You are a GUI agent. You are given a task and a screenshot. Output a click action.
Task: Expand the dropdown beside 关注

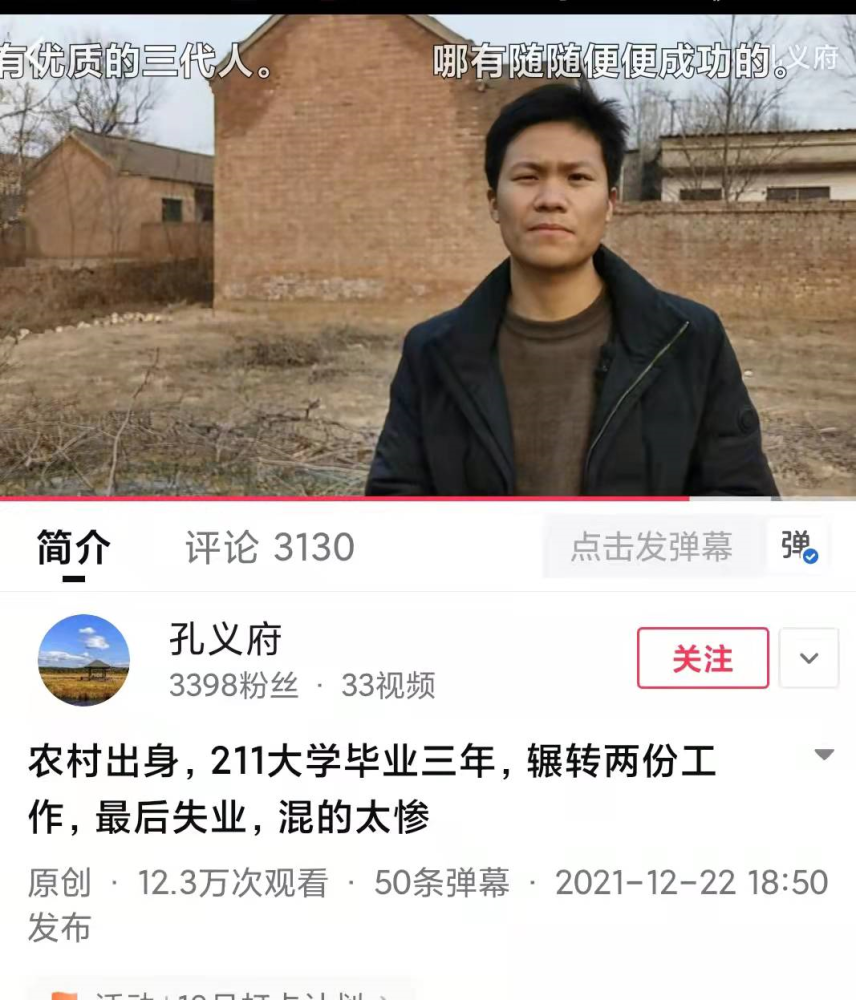click(x=809, y=658)
